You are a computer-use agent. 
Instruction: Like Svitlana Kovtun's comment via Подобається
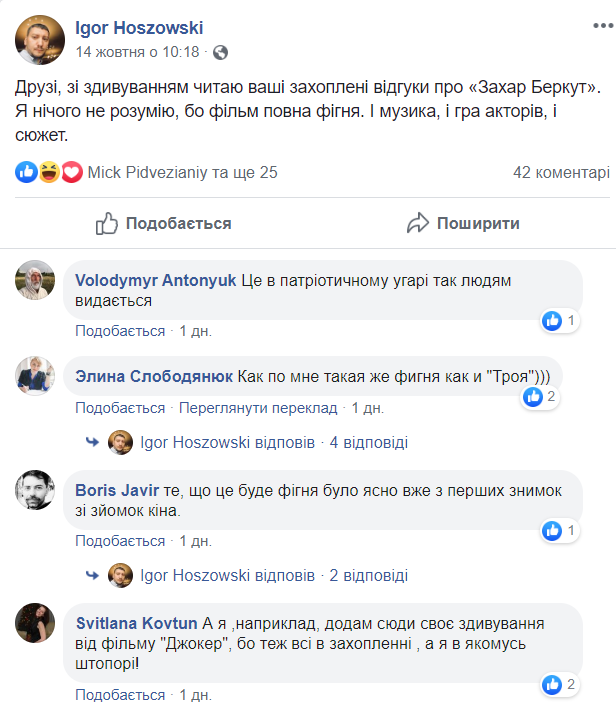(120, 694)
